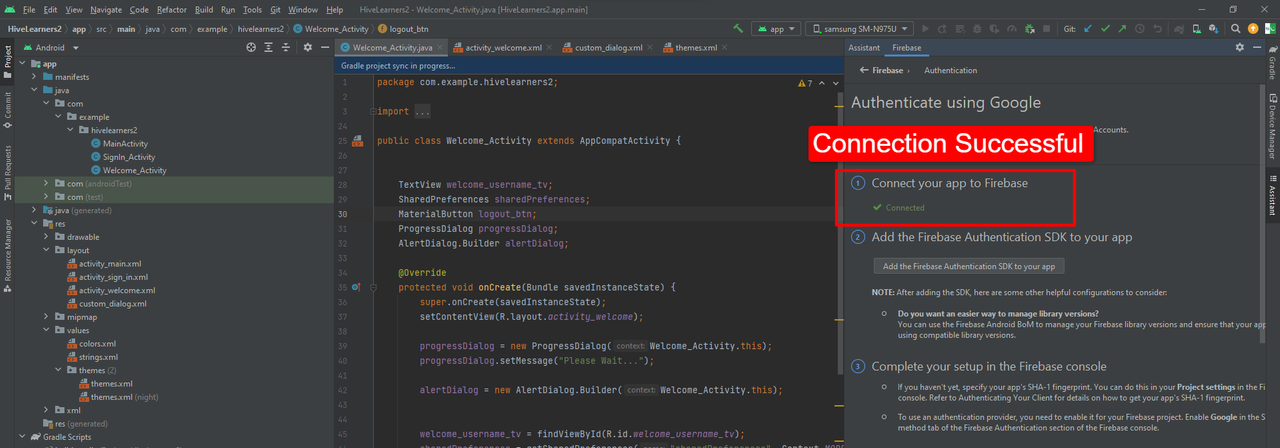This screenshot has width=1280, height=448.
Task: Click the Firebase breadcrumb link in Assistant
Action: [x=888, y=70]
